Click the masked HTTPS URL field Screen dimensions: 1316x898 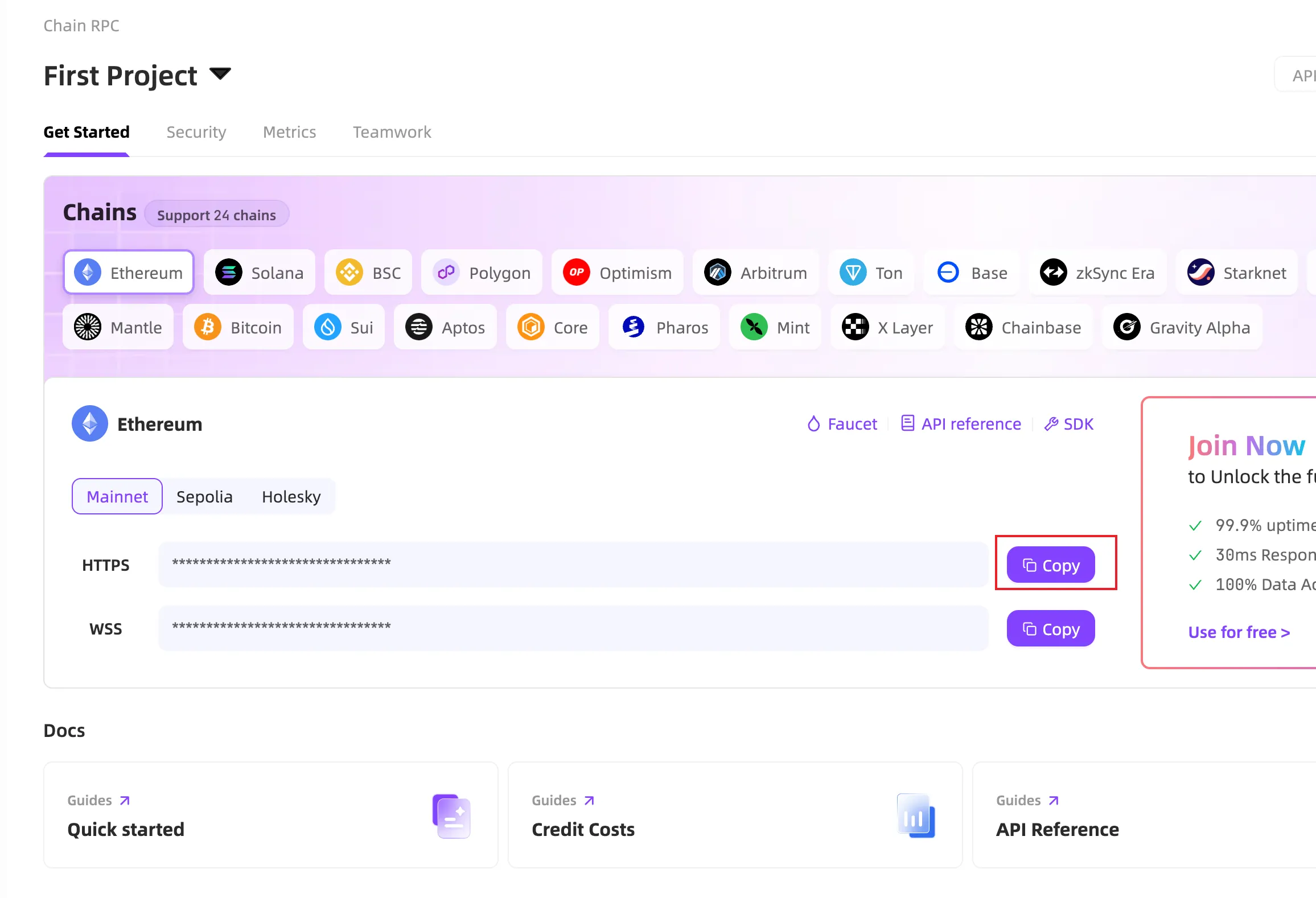click(573, 565)
